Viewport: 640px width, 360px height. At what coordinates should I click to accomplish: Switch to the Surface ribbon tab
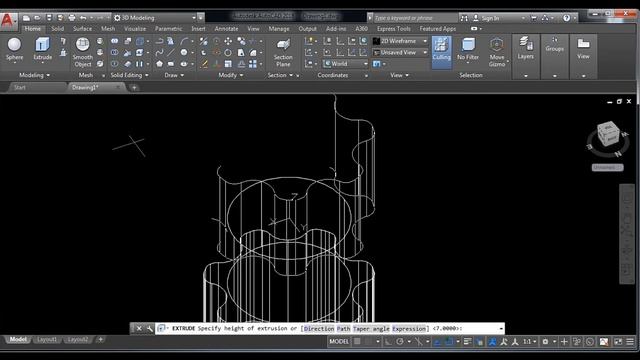(x=82, y=29)
